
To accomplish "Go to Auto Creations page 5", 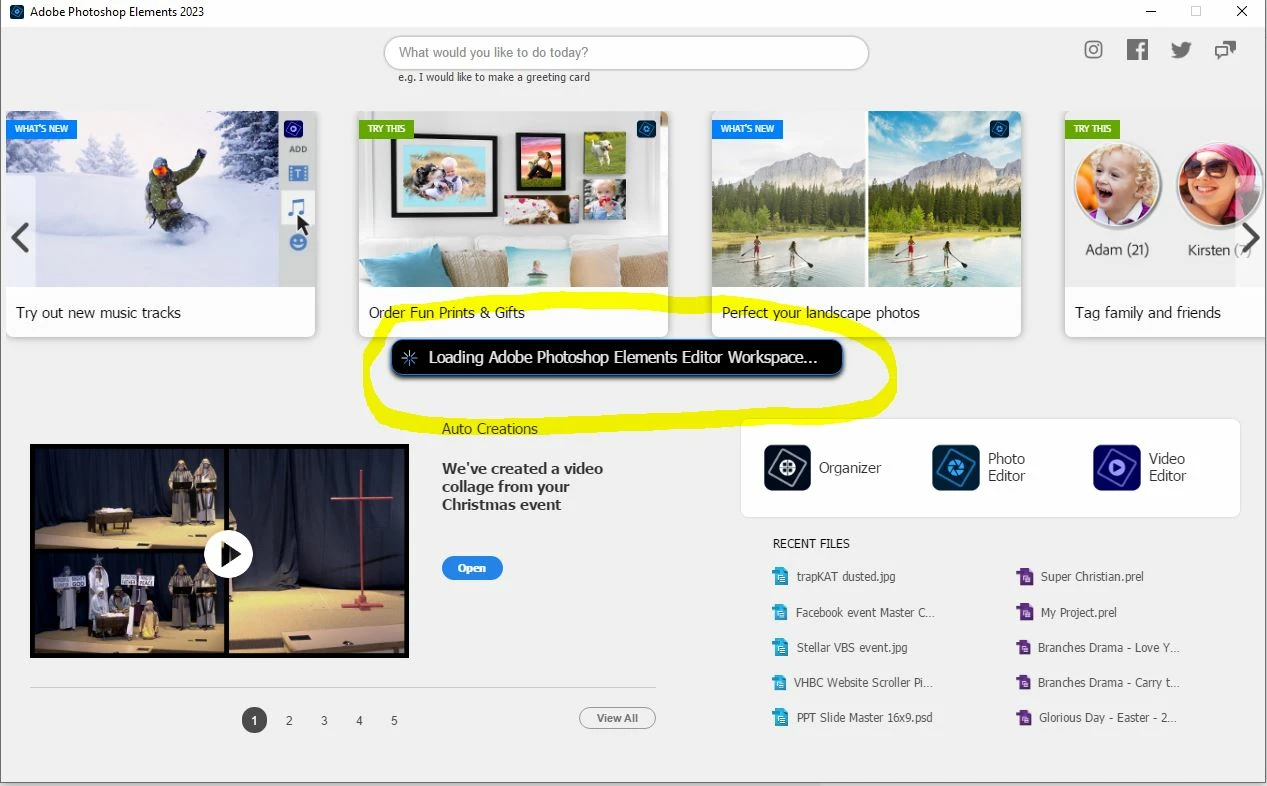I will coord(394,720).
